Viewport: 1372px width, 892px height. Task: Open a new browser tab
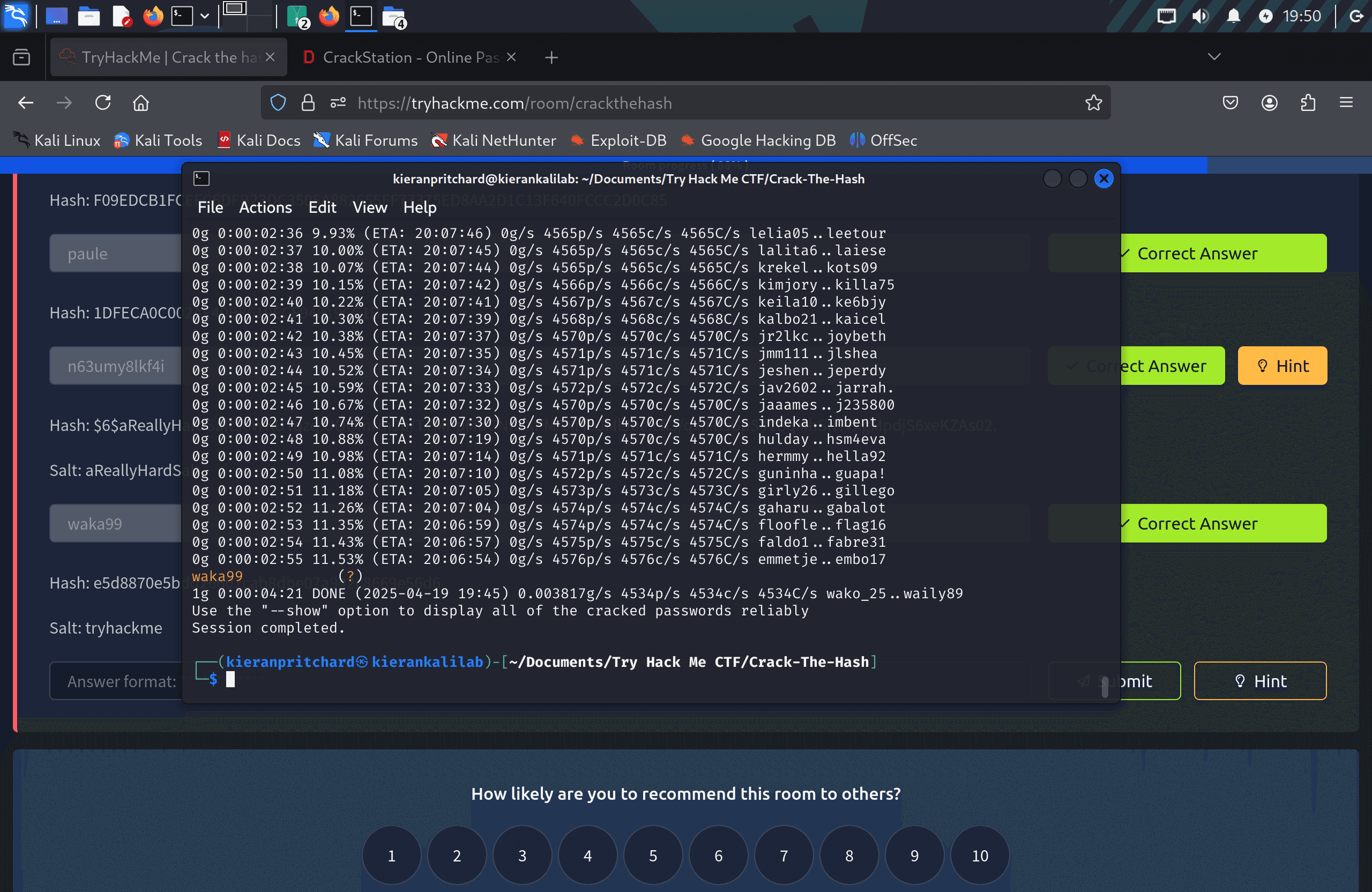click(x=551, y=57)
